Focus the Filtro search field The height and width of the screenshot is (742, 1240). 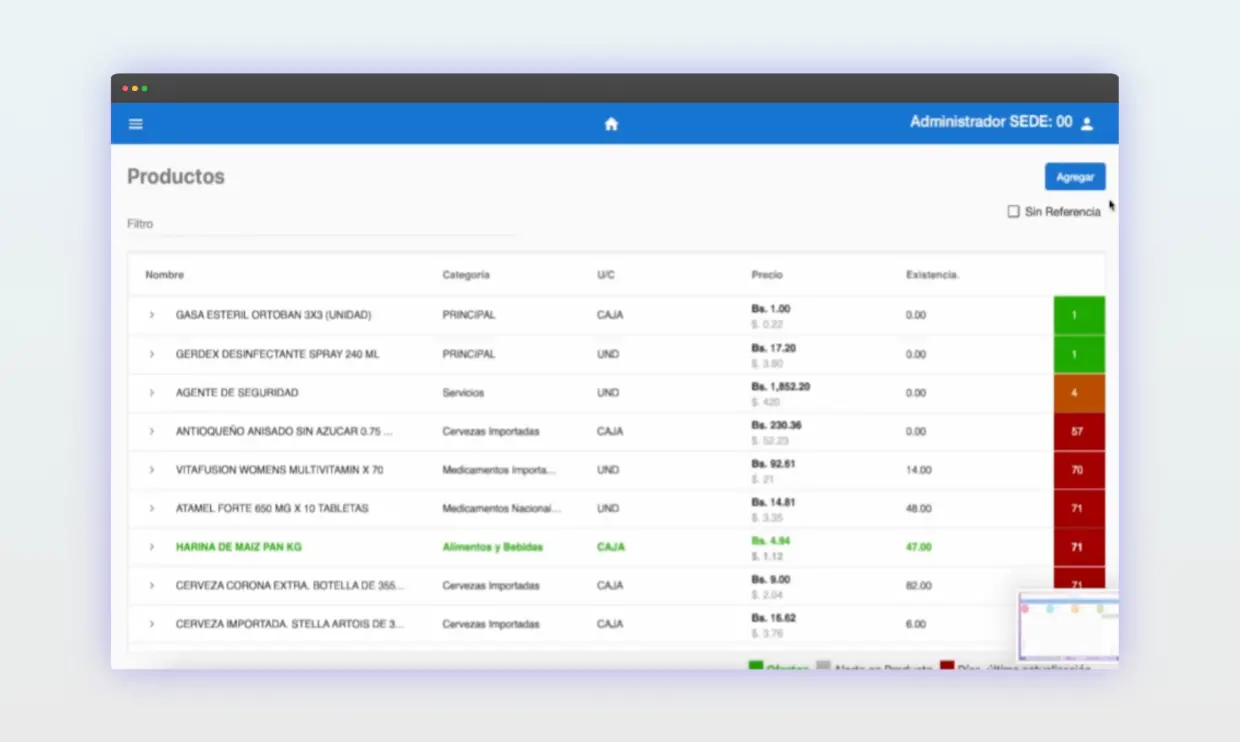(x=320, y=224)
